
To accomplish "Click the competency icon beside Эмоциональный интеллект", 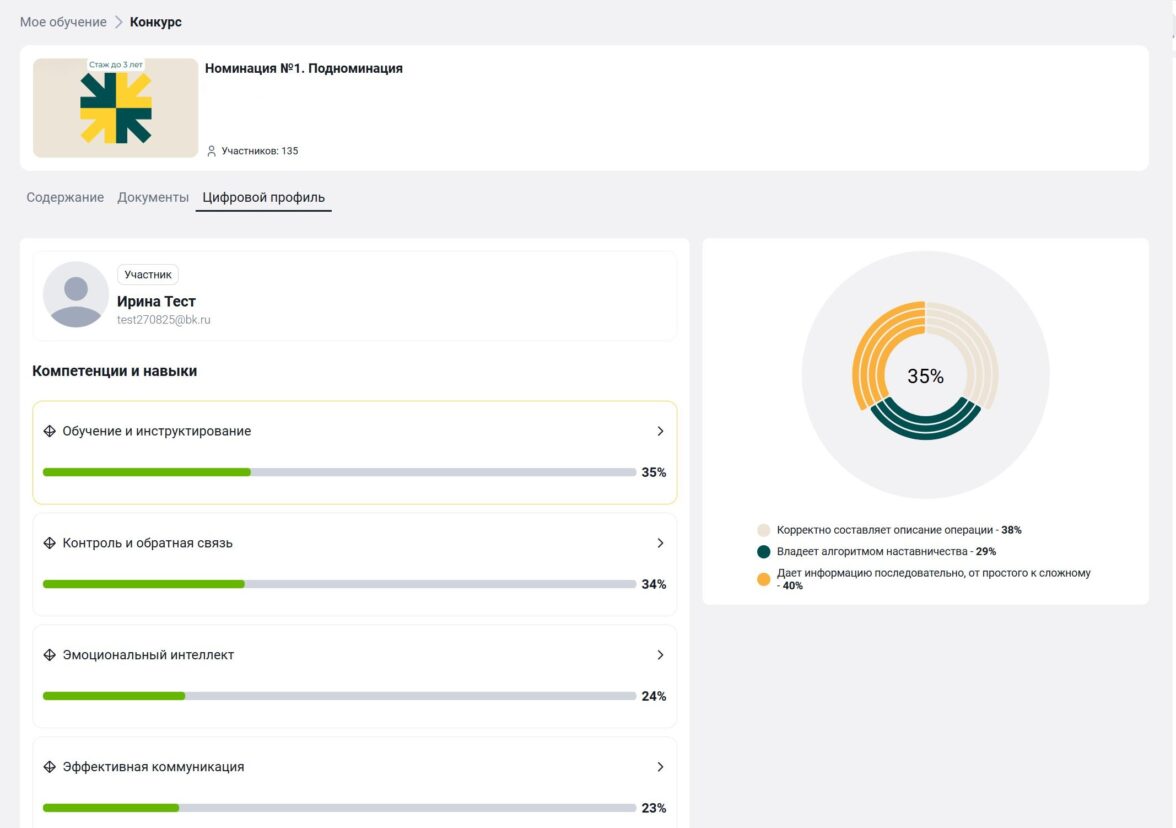I will 49,655.
